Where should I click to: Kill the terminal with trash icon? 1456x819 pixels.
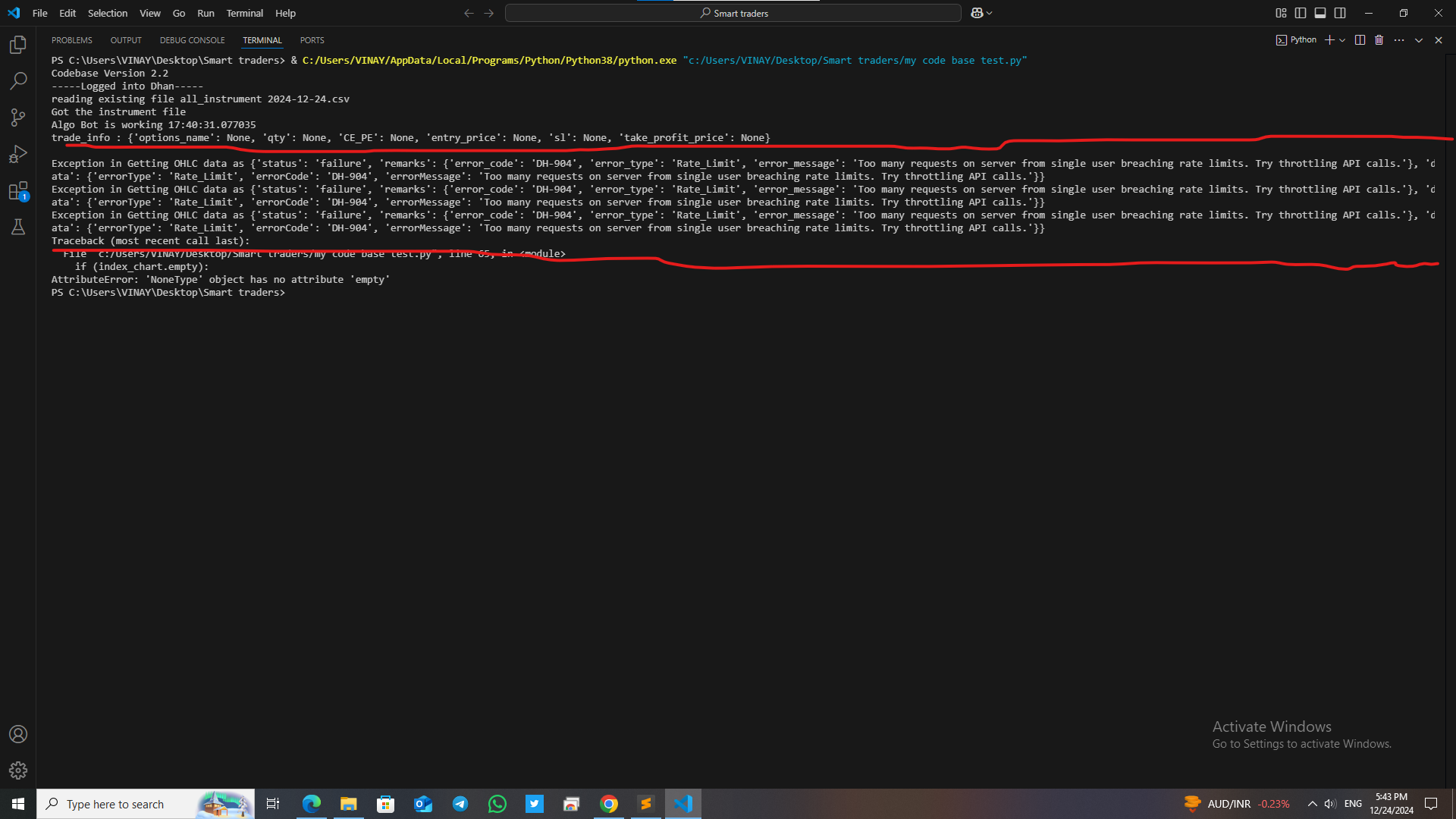tap(1379, 40)
